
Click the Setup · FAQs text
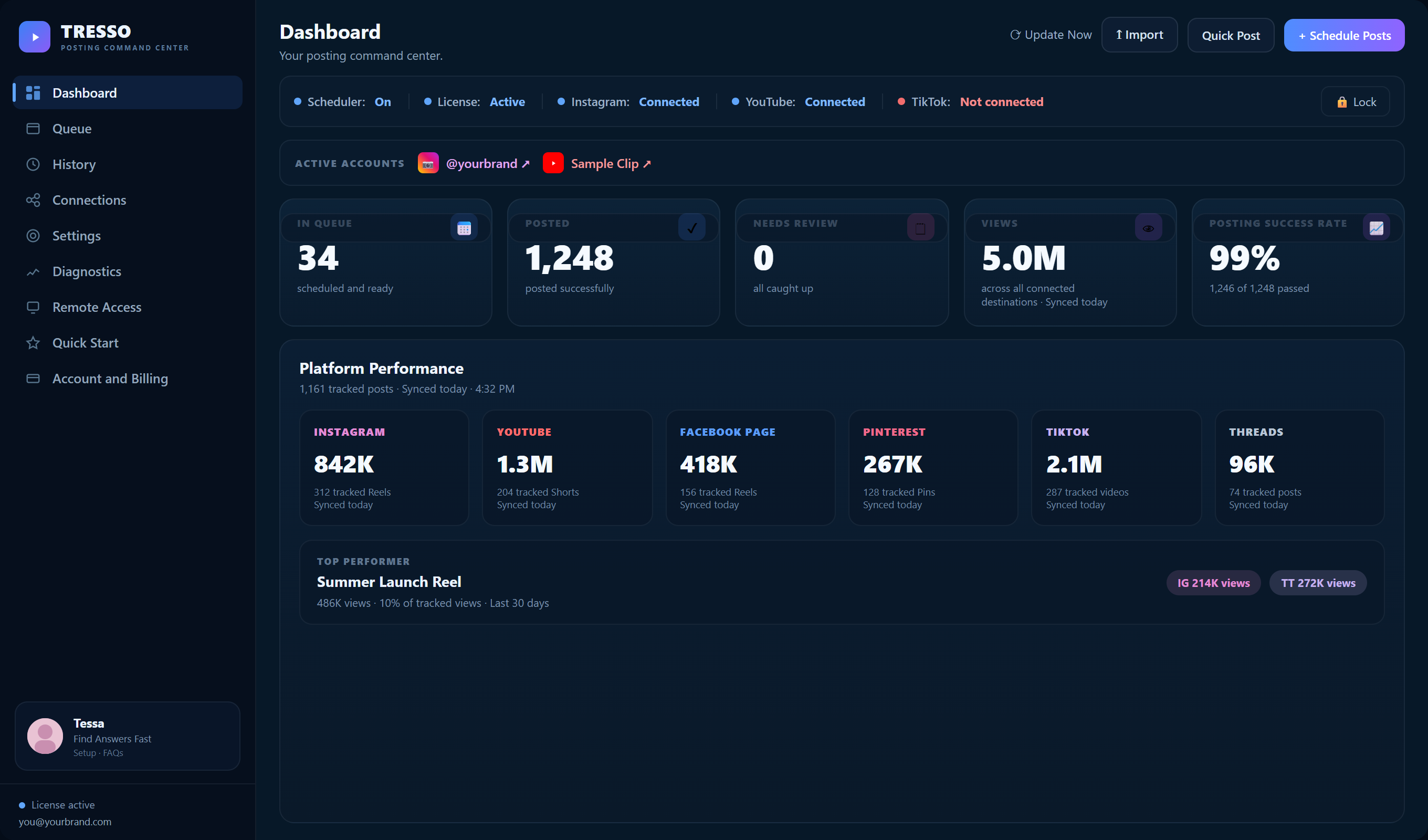pyautogui.click(x=98, y=753)
